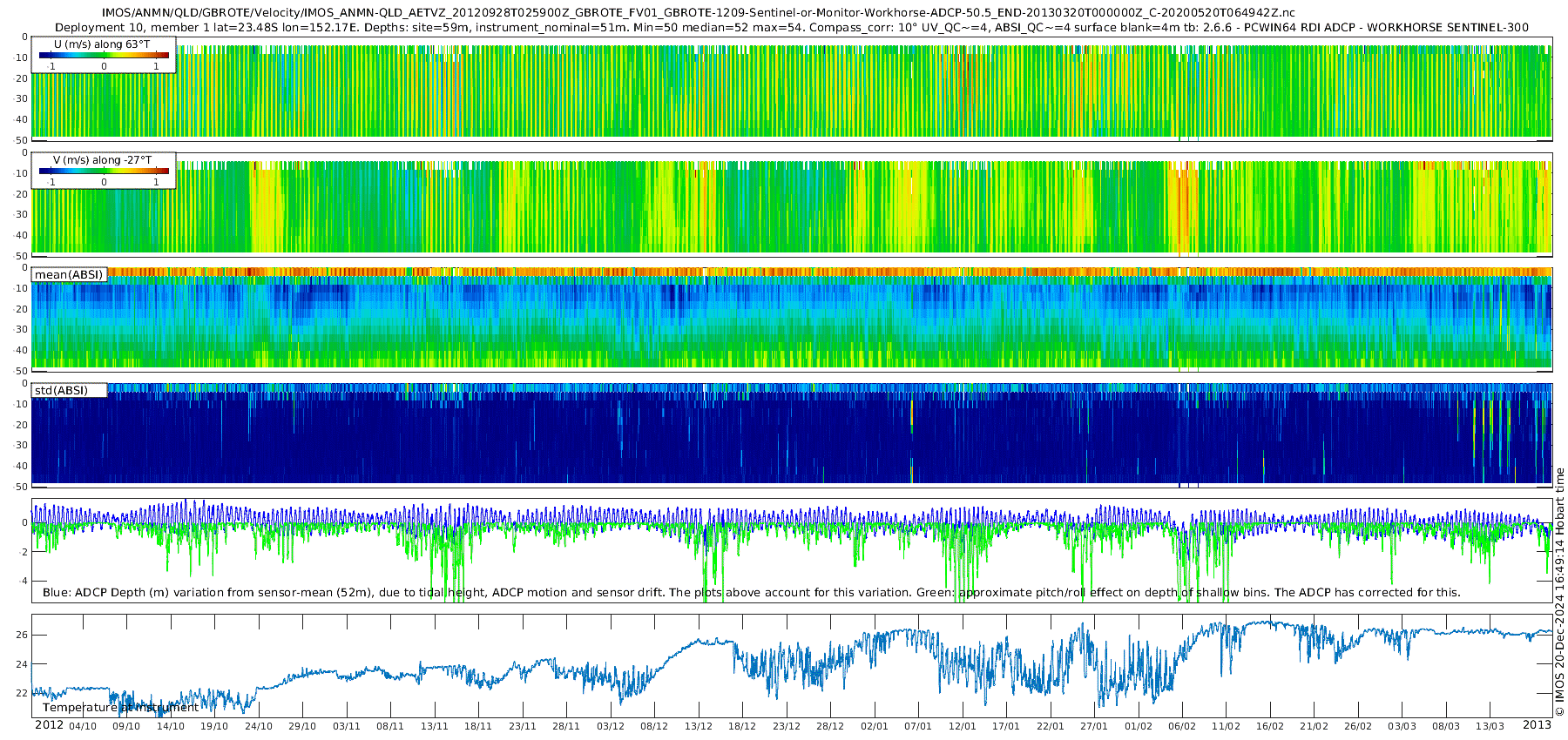1568x740 pixels.
Task: Click the 13/03 date tick label
Action: pos(1490,726)
